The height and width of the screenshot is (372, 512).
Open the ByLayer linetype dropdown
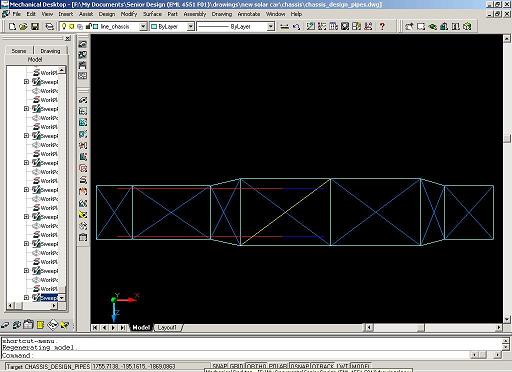point(271,26)
